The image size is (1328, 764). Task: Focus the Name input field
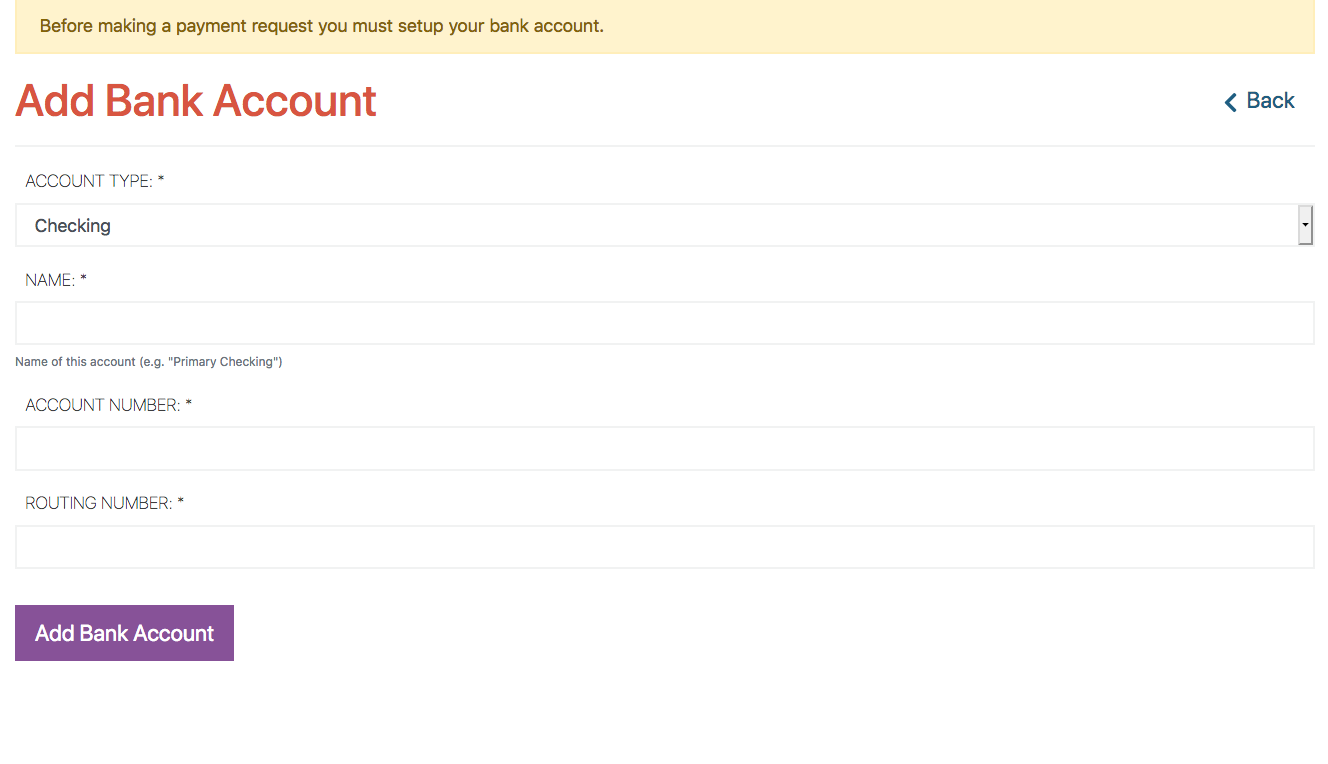(664, 323)
